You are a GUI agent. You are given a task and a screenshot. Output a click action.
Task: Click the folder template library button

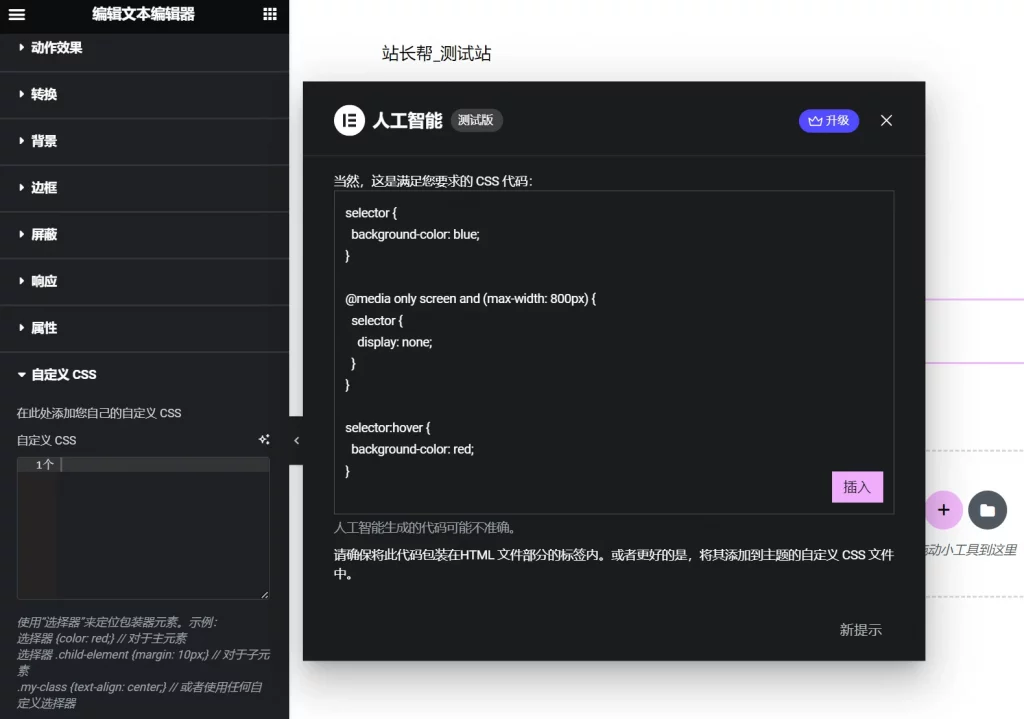coord(987,510)
